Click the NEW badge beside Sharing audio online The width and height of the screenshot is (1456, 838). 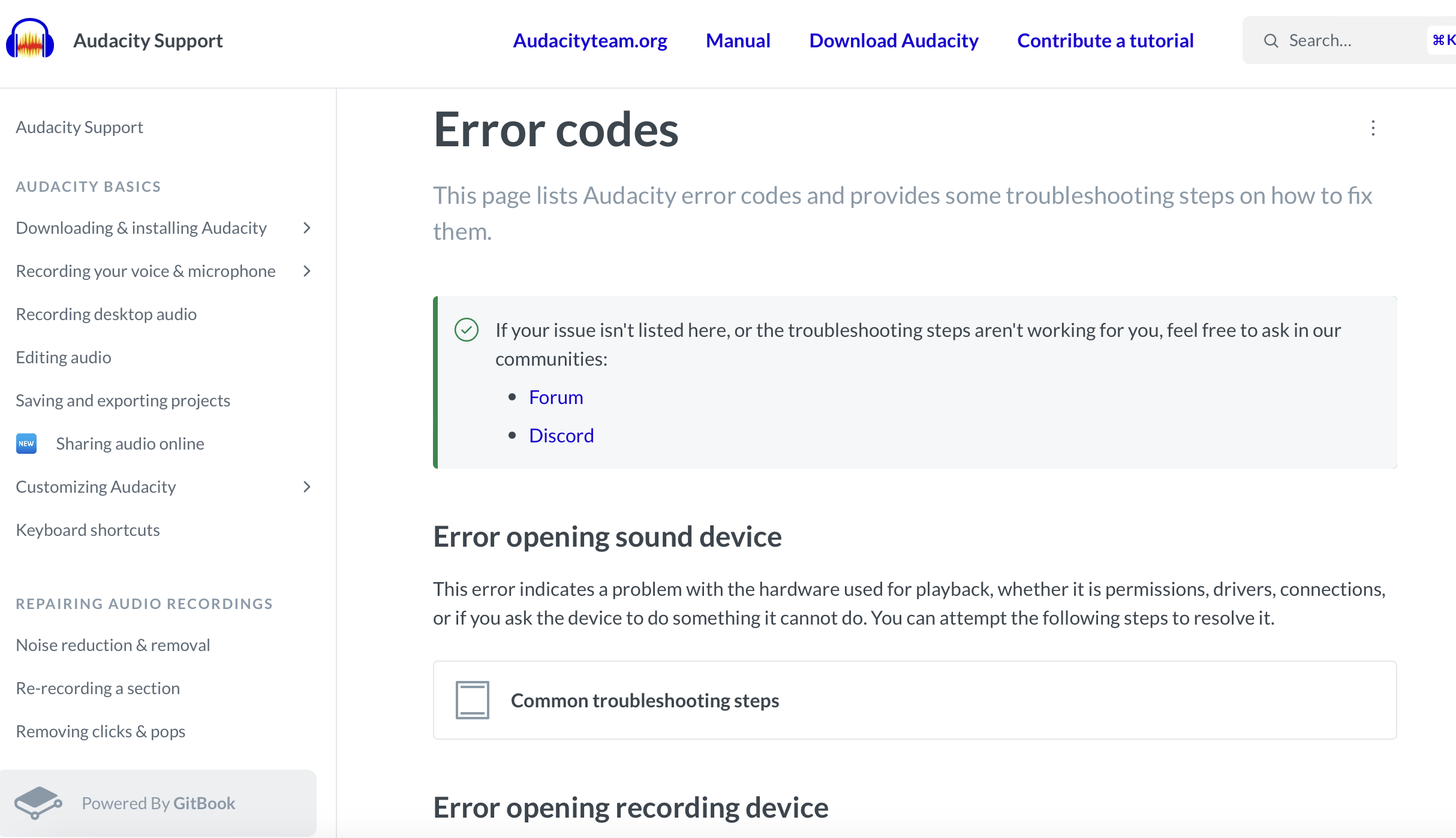pyautogui.click(x=26, y=444)
